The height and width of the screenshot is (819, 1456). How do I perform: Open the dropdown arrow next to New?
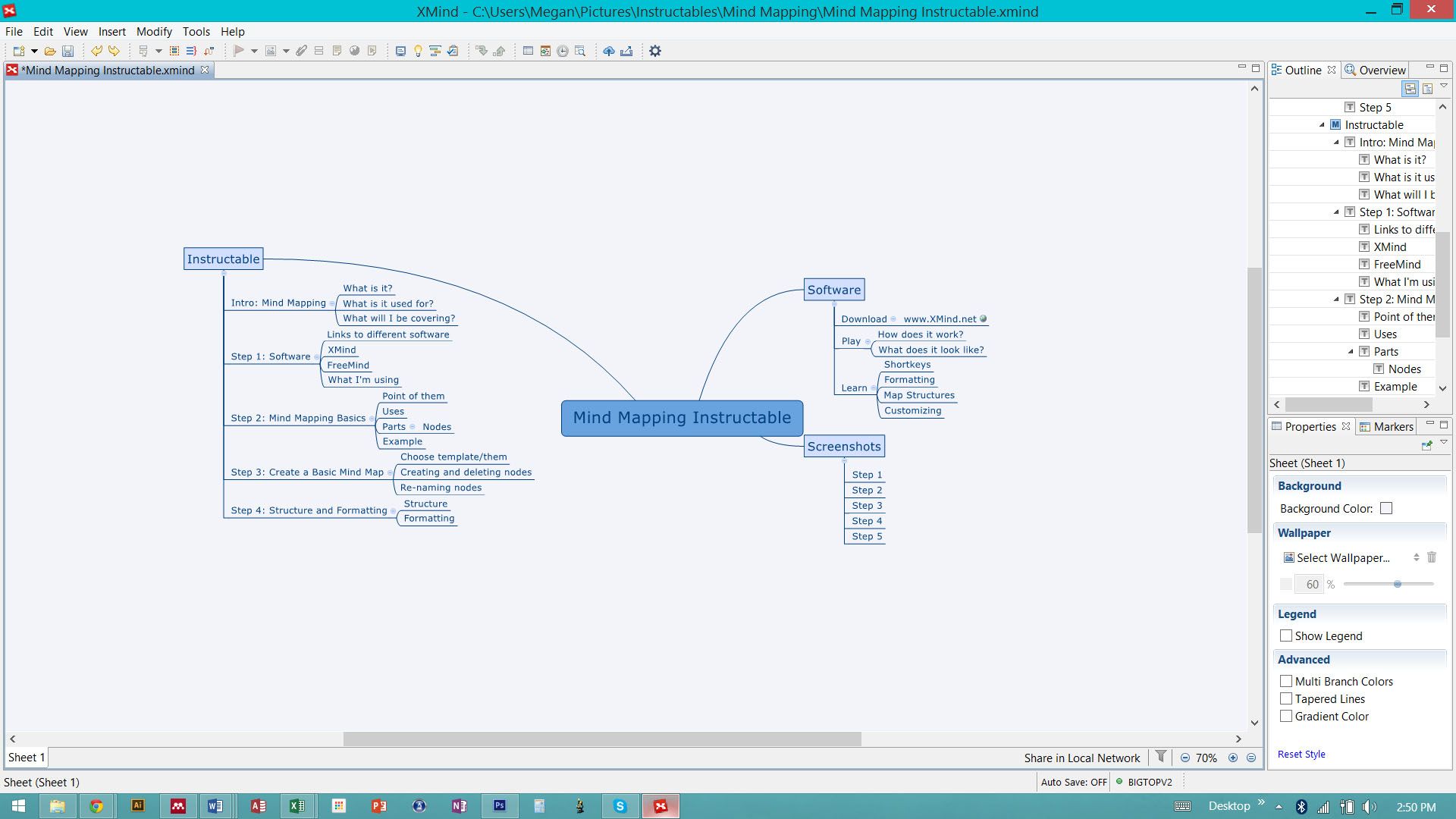coord(33,51)
